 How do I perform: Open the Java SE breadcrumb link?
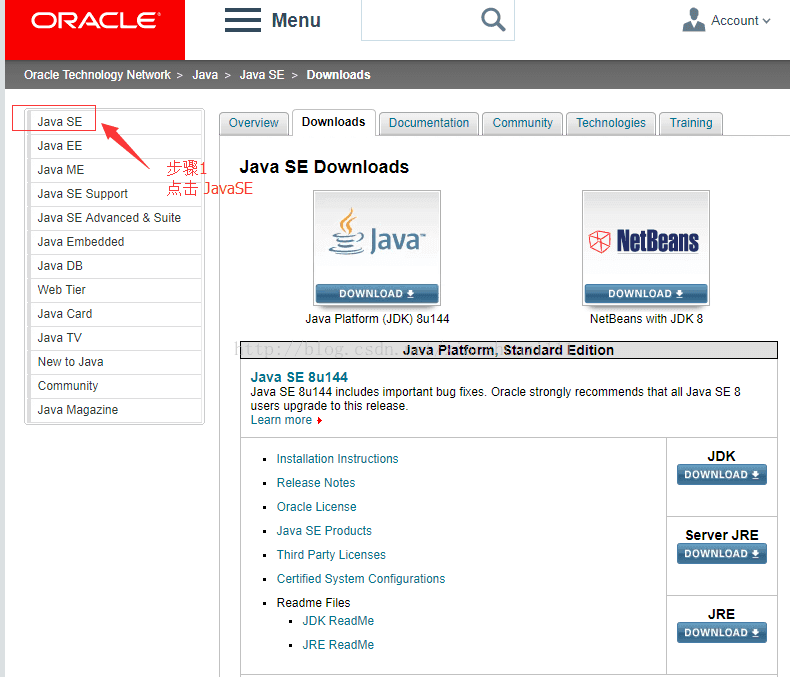pos(262,75)
